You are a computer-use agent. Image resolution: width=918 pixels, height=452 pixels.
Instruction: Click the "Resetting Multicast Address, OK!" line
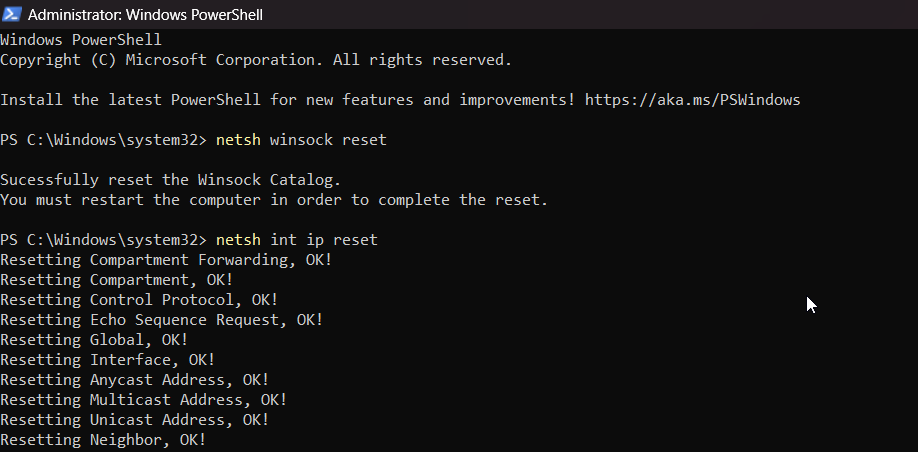pyautogui.click(x=143, y=400)
